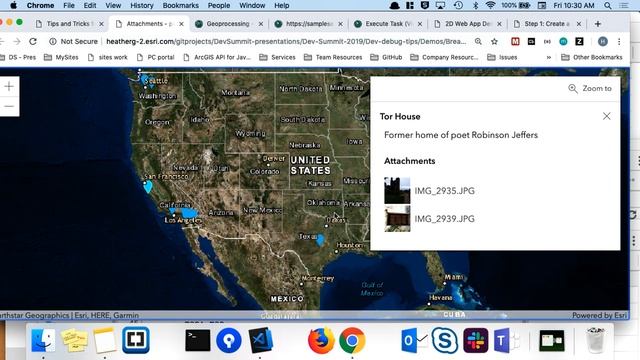
Task: Click the Zoom to action in popup
Action: 590,89
